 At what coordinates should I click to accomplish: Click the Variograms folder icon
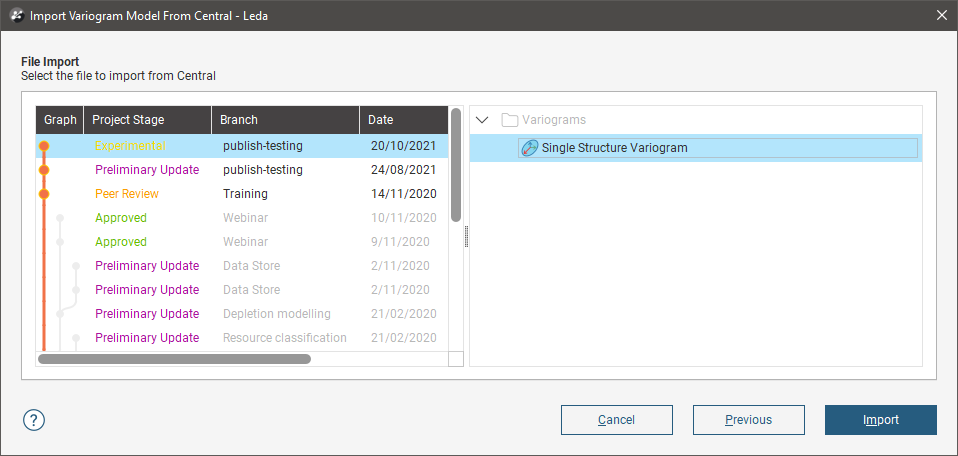[510, 120]
